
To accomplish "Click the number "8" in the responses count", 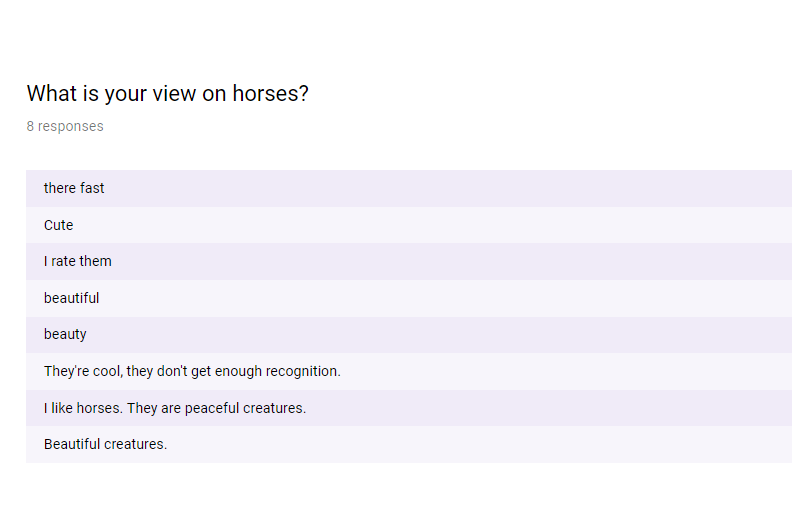I will (31, 126).
